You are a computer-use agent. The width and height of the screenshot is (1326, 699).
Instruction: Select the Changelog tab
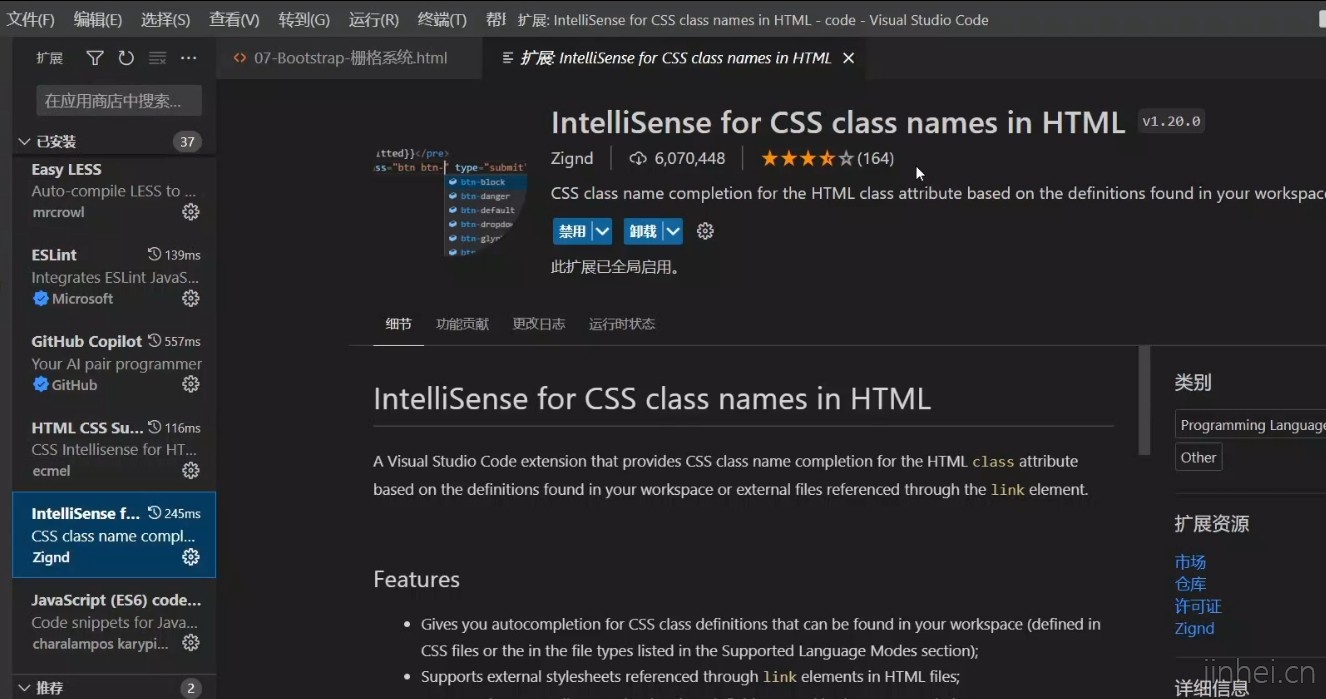coord(539,324)
